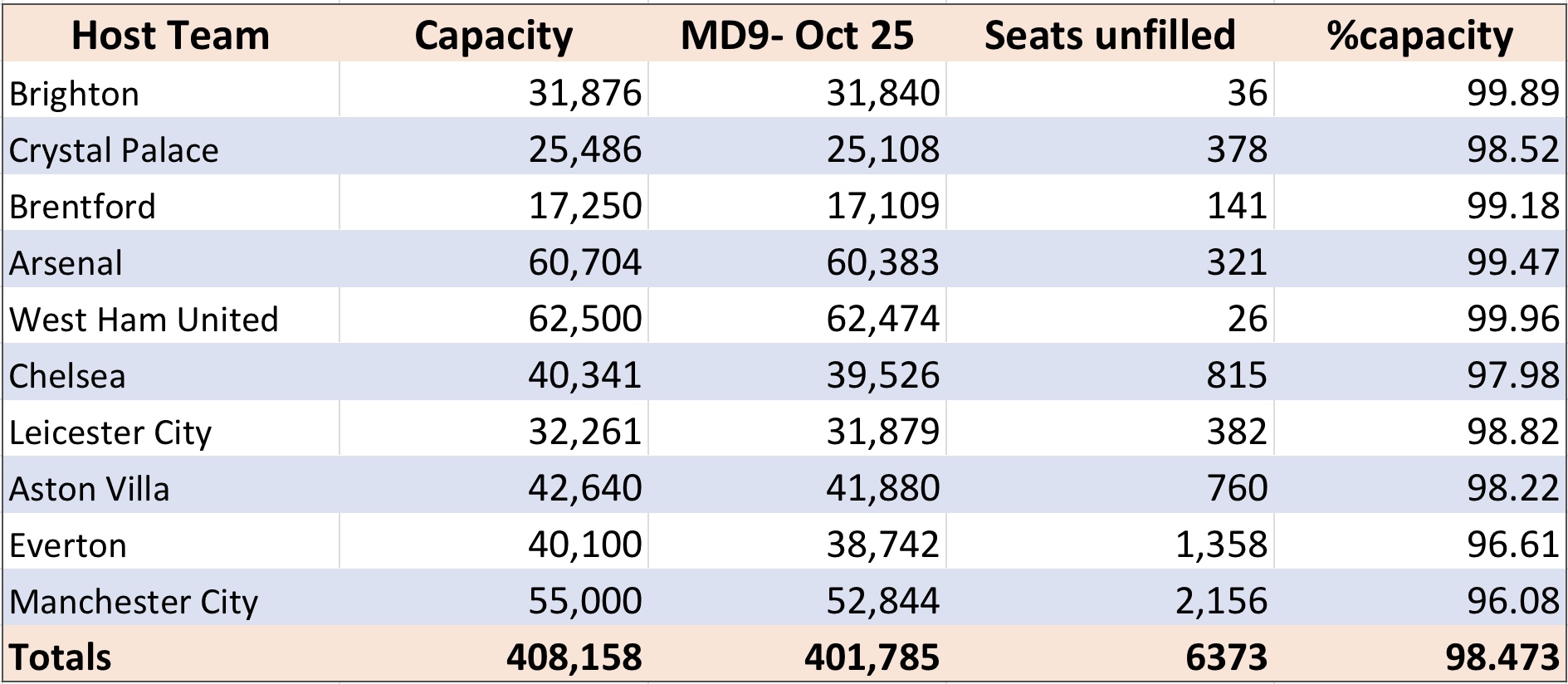Click the %capacity column header
Screen dimensions: 1568x684
pyautogui.click(x=1419, y=35)
